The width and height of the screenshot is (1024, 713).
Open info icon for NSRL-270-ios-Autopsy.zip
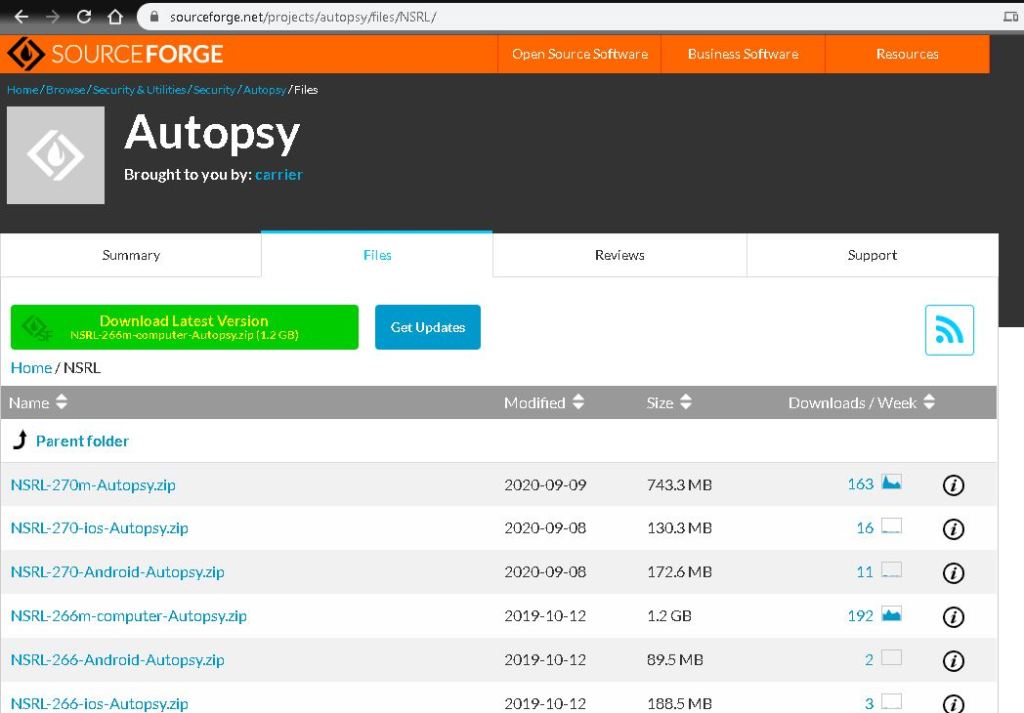(x=953, y=529)
